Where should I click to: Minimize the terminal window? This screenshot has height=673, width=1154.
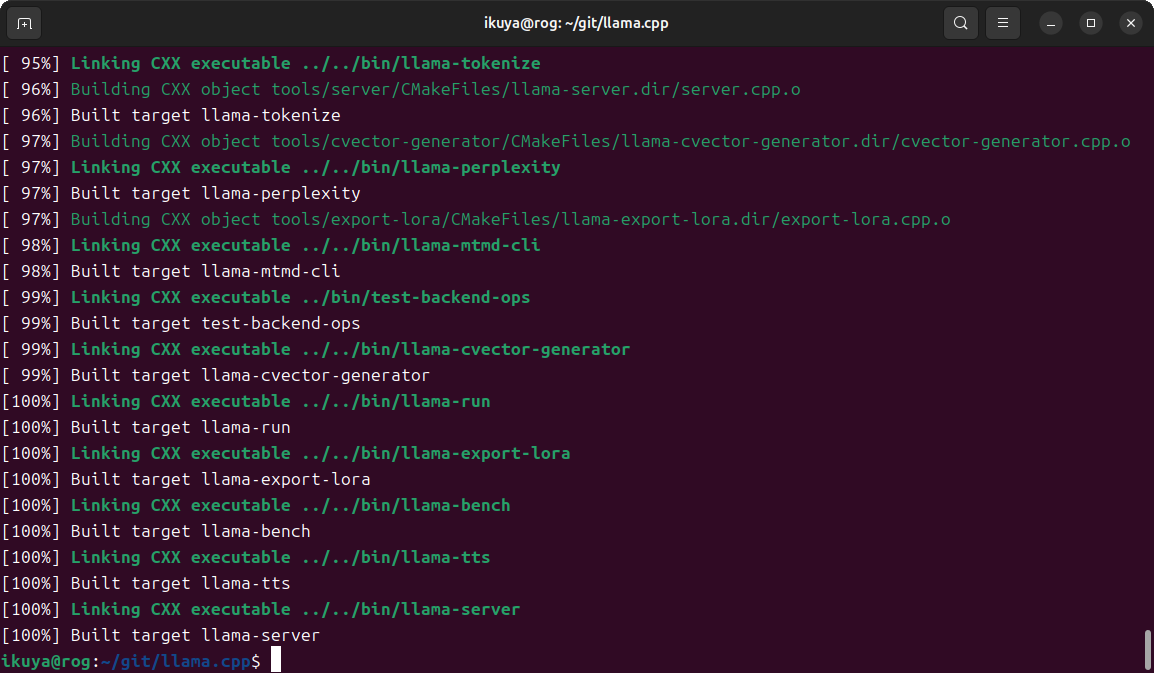click(1051, 24)
